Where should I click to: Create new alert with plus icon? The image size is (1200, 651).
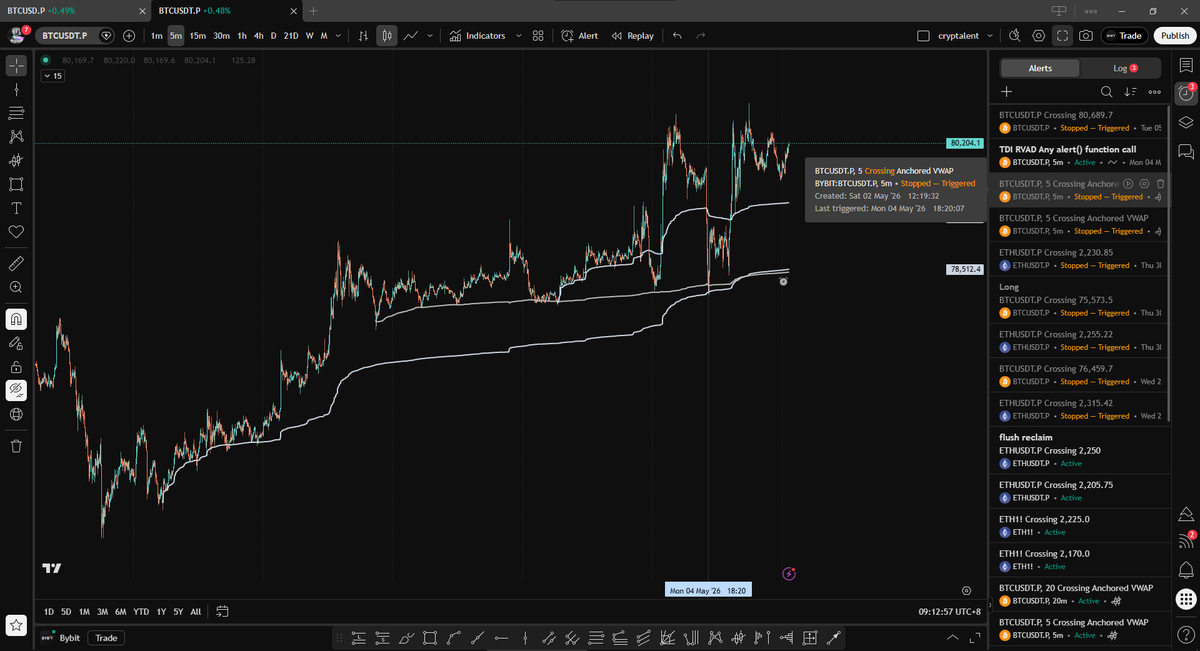(1007, 91)
